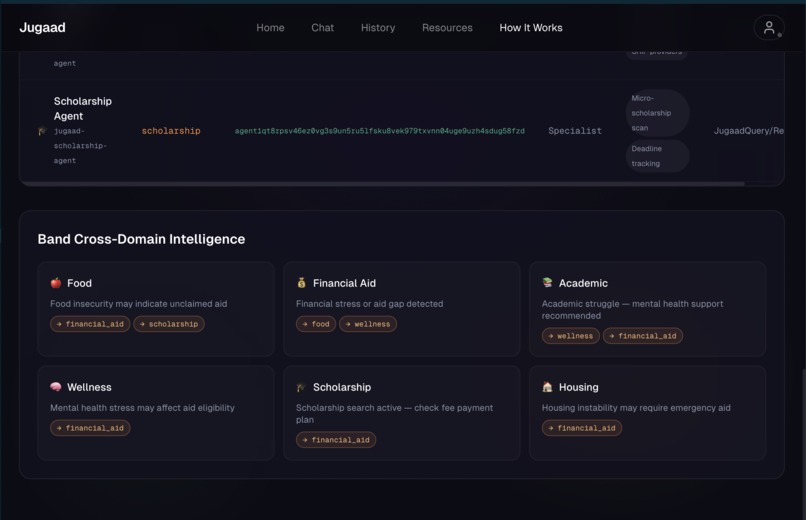
Task: Click 'Food insecurity may indicate unclaimed aid' text
Action: click(x=138, y=304)
